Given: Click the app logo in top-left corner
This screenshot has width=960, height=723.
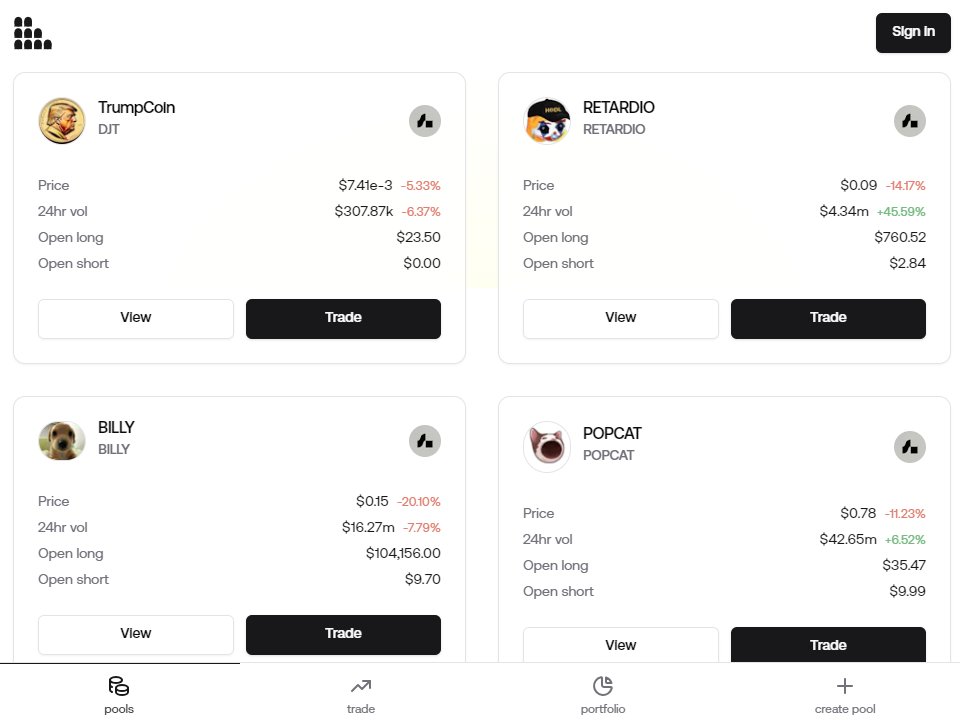Looking at the screenshot, I should point(33,33).
